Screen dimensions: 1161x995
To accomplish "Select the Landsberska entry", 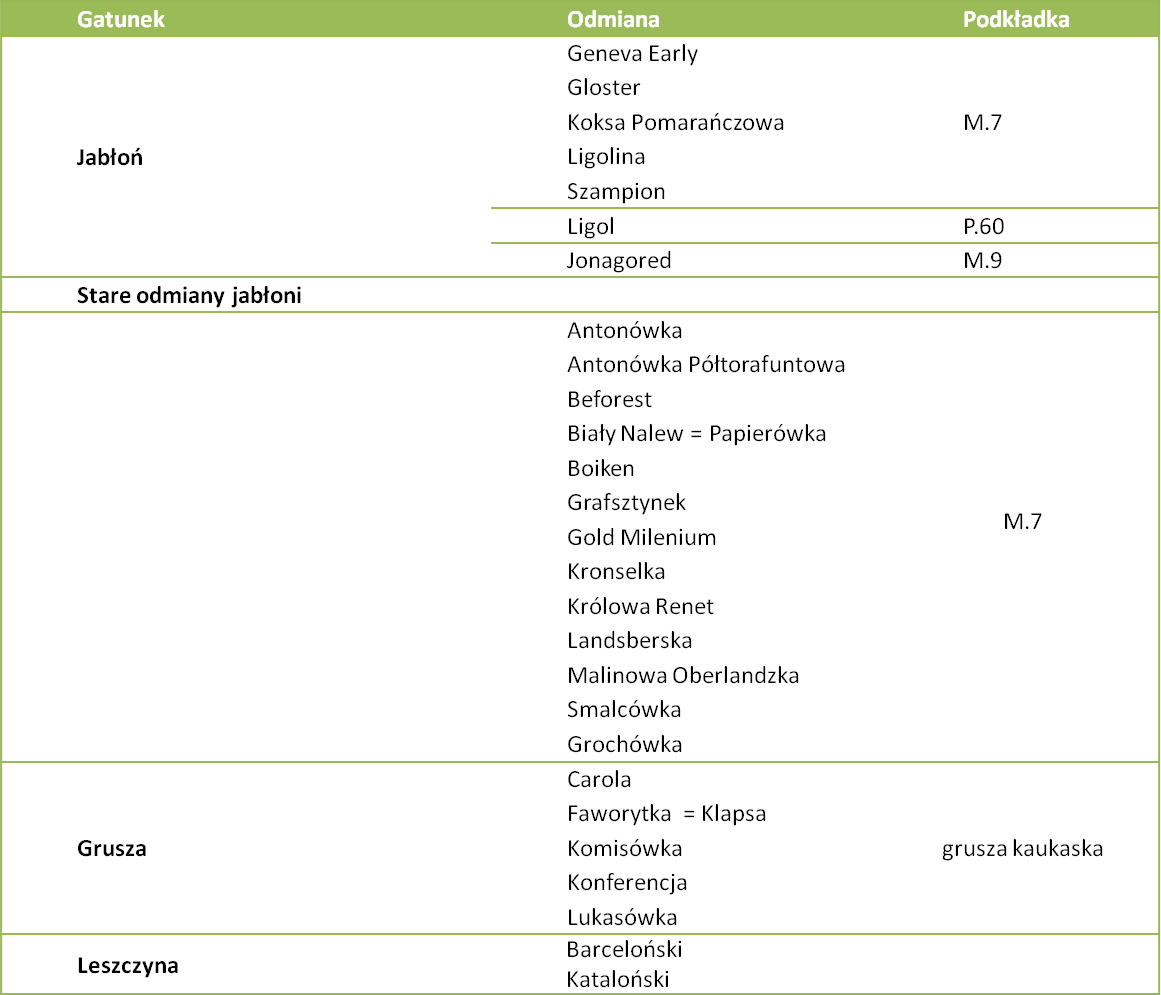I will pyautogui.click(x=629, y=640).
